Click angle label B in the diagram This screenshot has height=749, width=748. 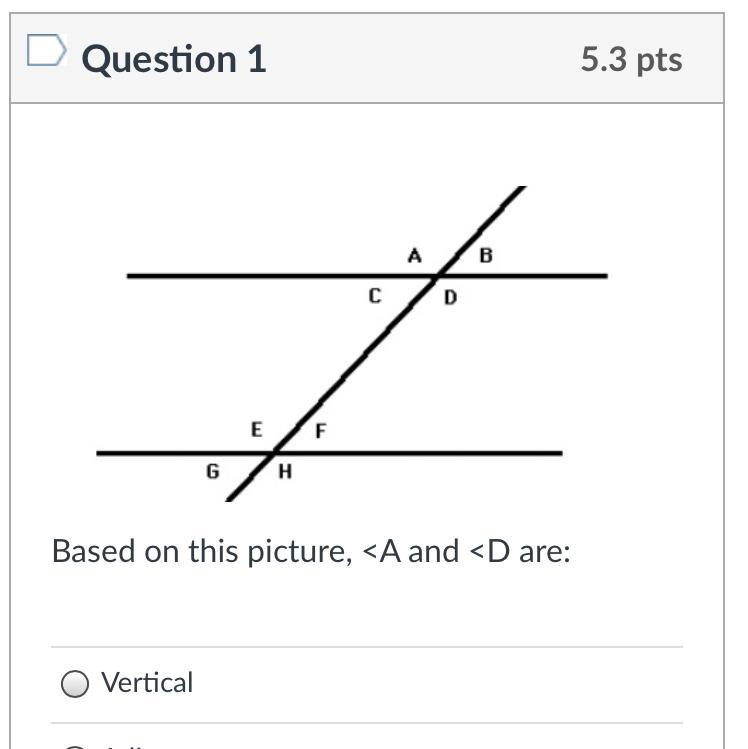click(486, 256)
